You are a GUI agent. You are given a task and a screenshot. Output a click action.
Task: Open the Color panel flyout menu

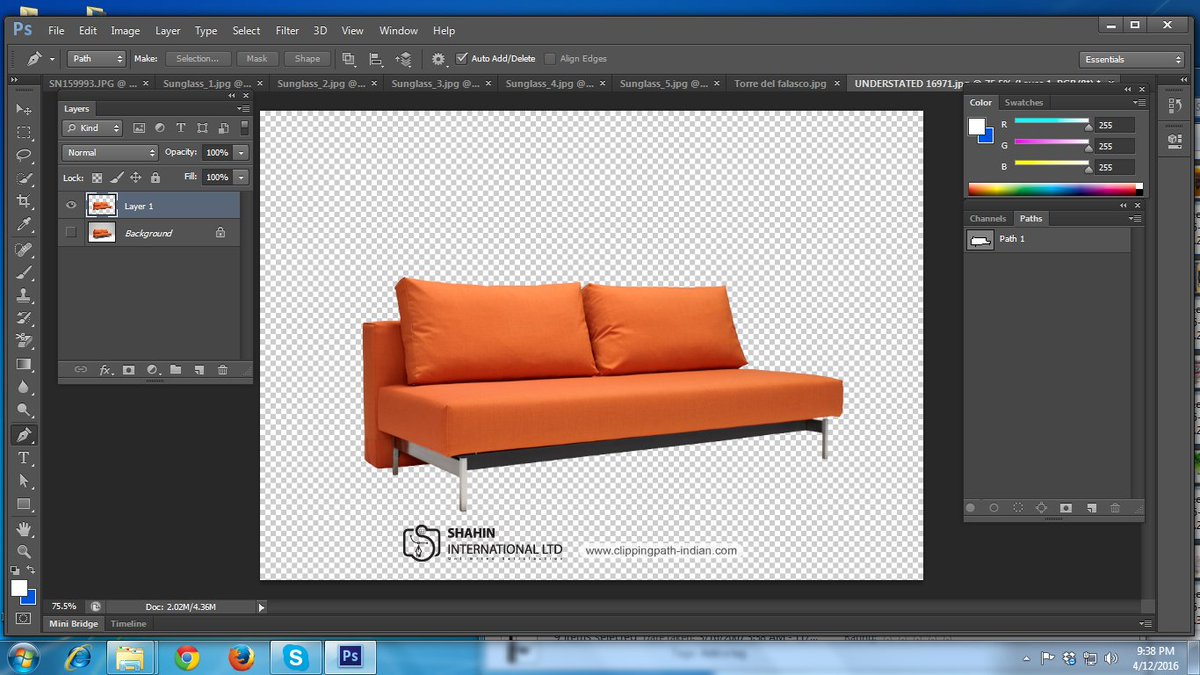coord(1139,102)
